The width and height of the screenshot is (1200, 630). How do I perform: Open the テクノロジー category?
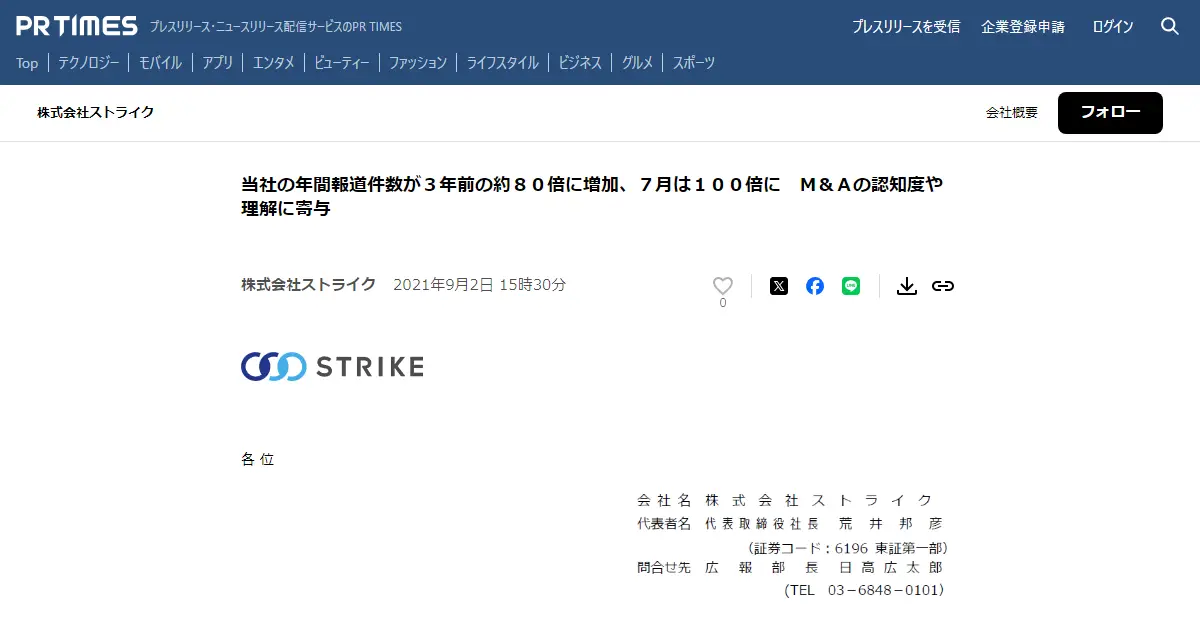point(88,63)
